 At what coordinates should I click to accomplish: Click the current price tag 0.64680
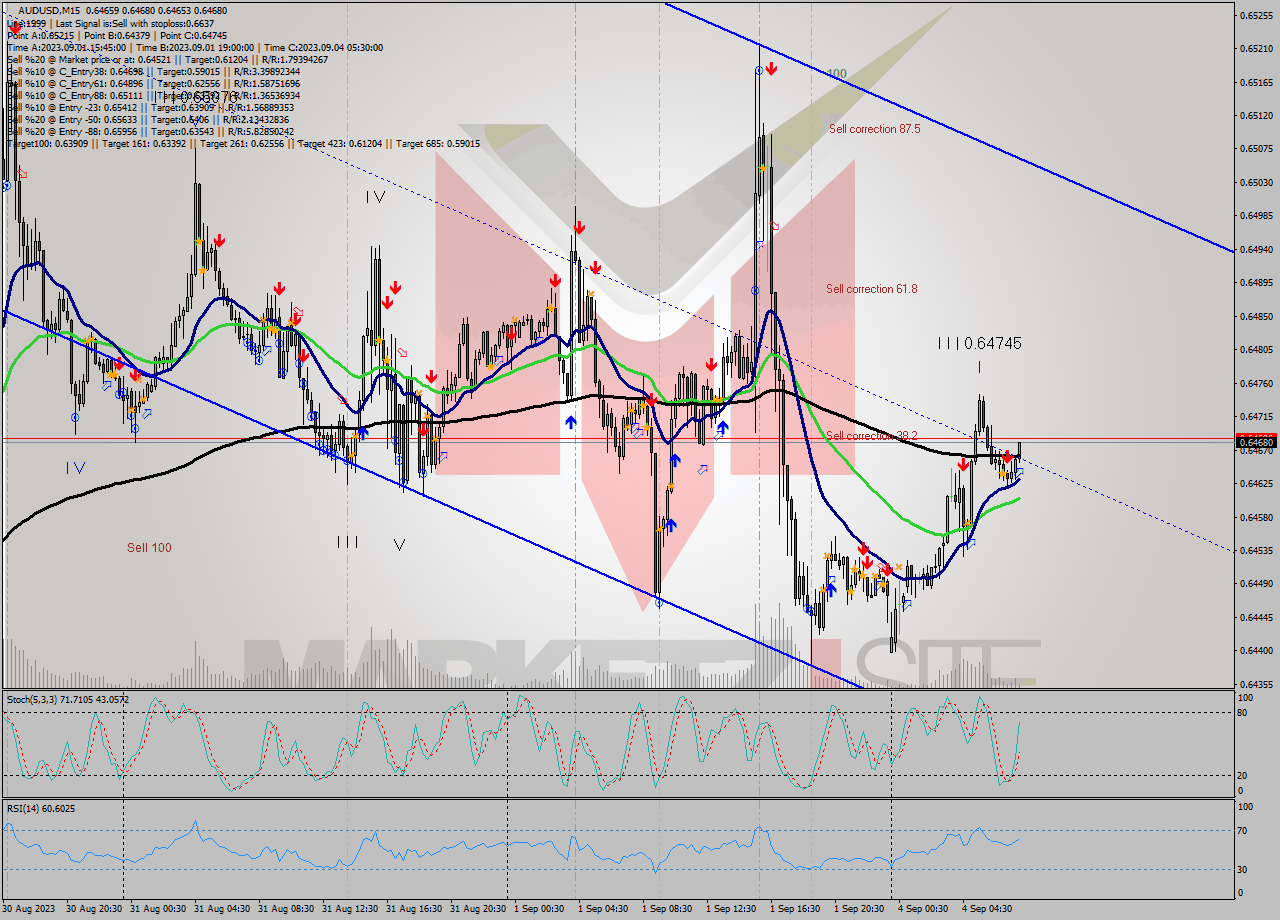[x=1256, y=441]
